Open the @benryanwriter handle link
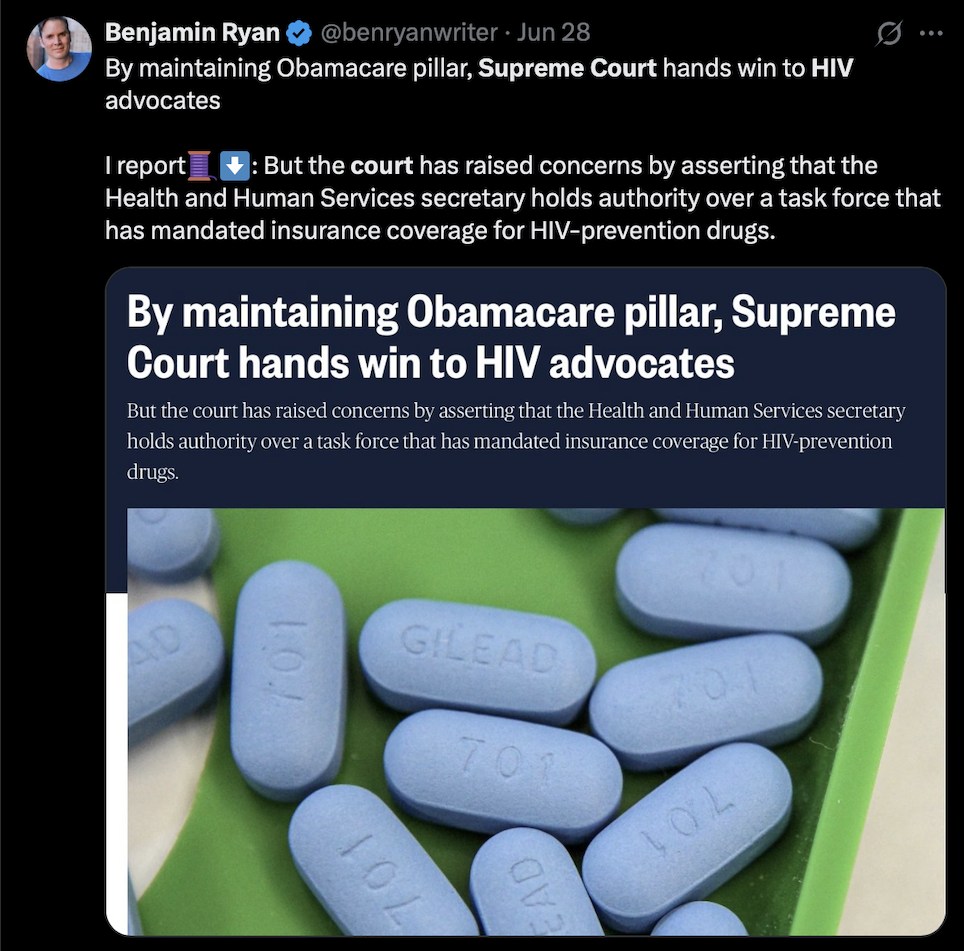The width and height of the screenshot is (964, 951). click(409, 32)
